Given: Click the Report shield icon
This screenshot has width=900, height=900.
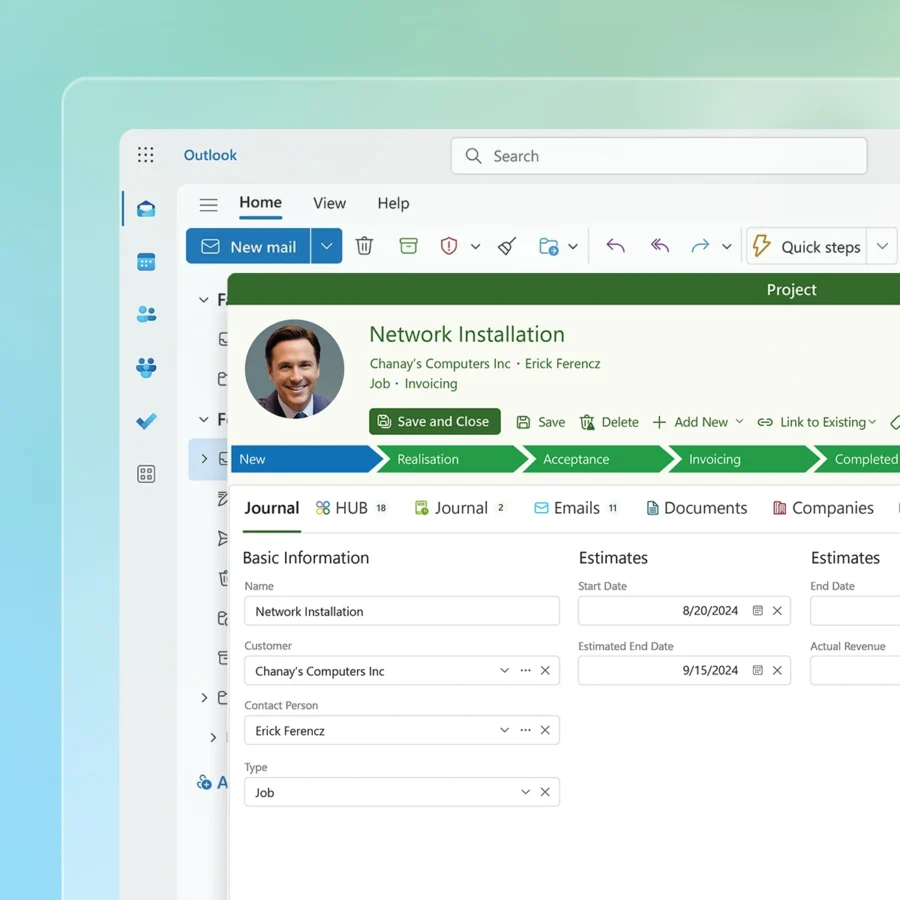Looking at the screenshot, I should [x=449, y=246].
